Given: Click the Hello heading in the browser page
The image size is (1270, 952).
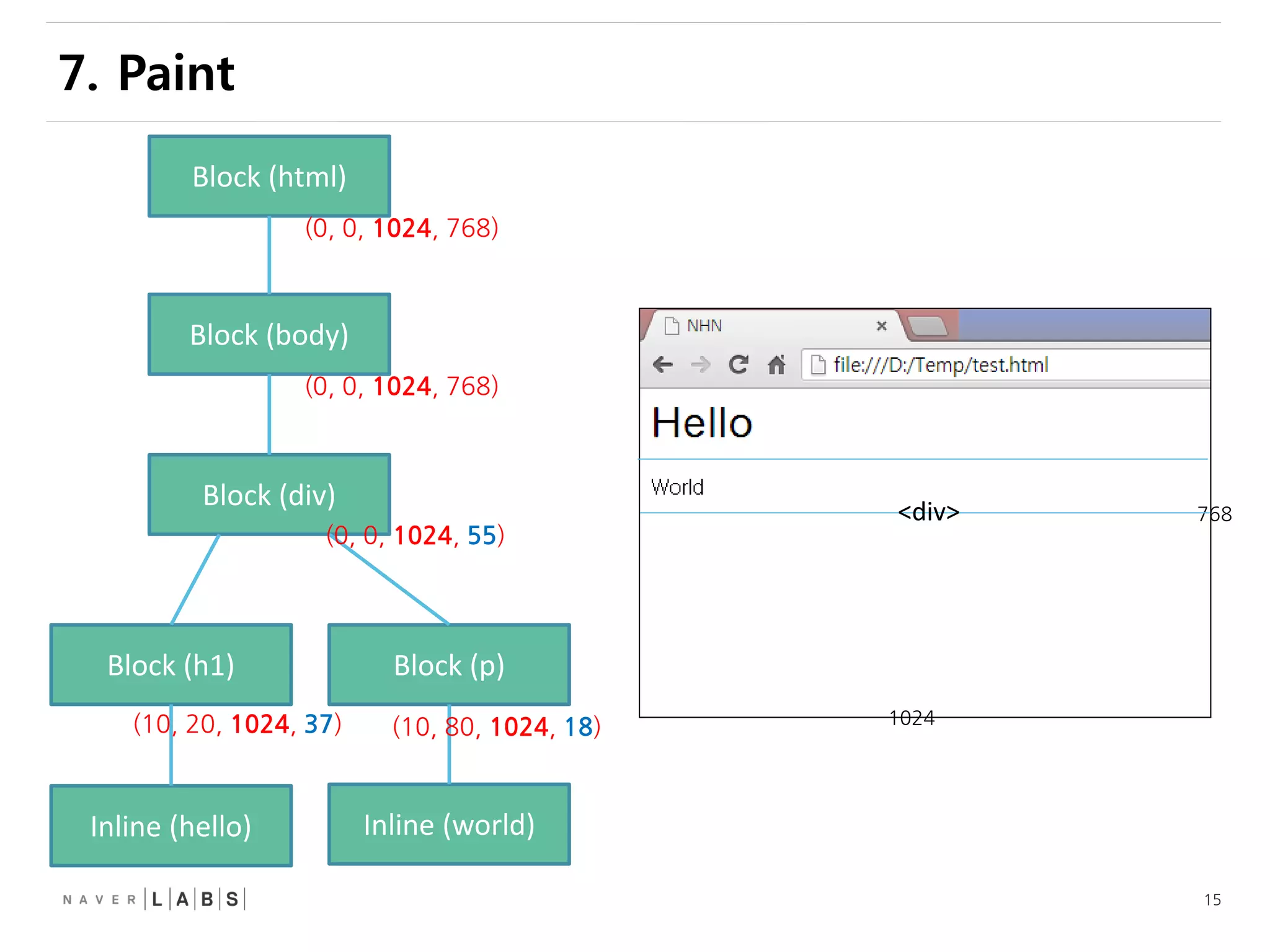Looking at the screenshot, I should [x=702, y=423].
